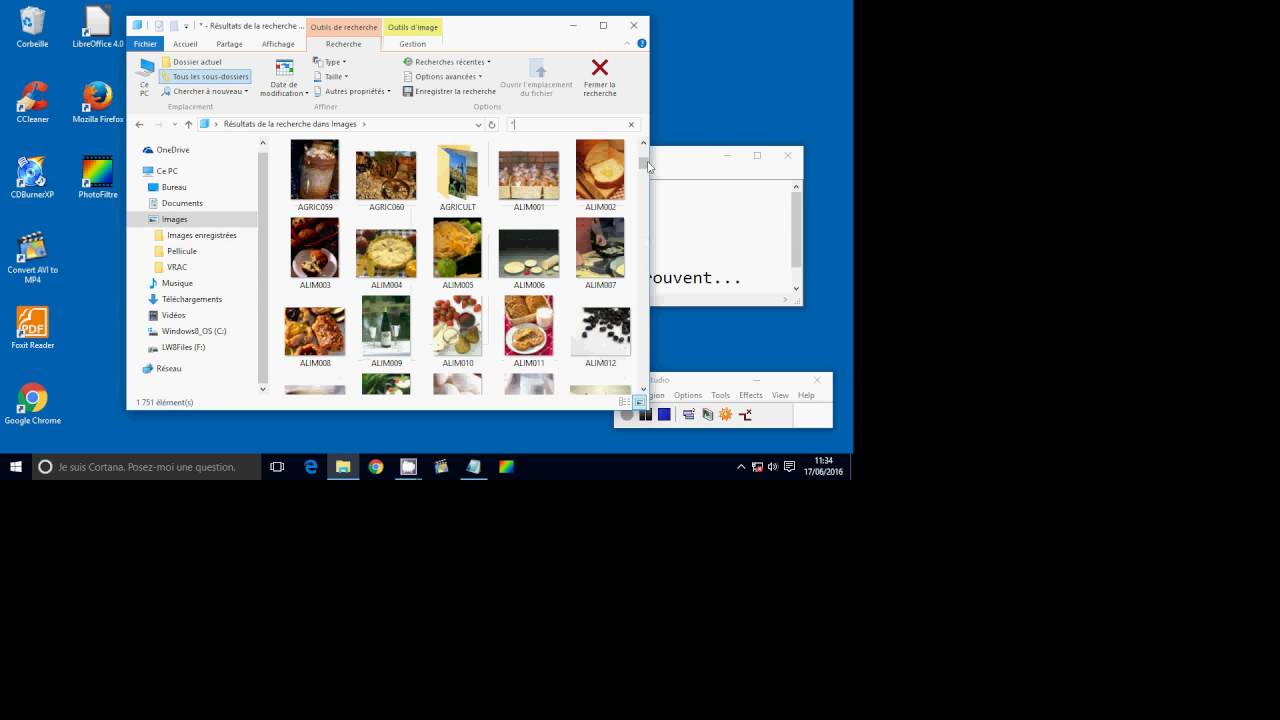Click the Windows Start button
Image resolution: width=1280 pixels, height=720 pixels.
[16, 466]
